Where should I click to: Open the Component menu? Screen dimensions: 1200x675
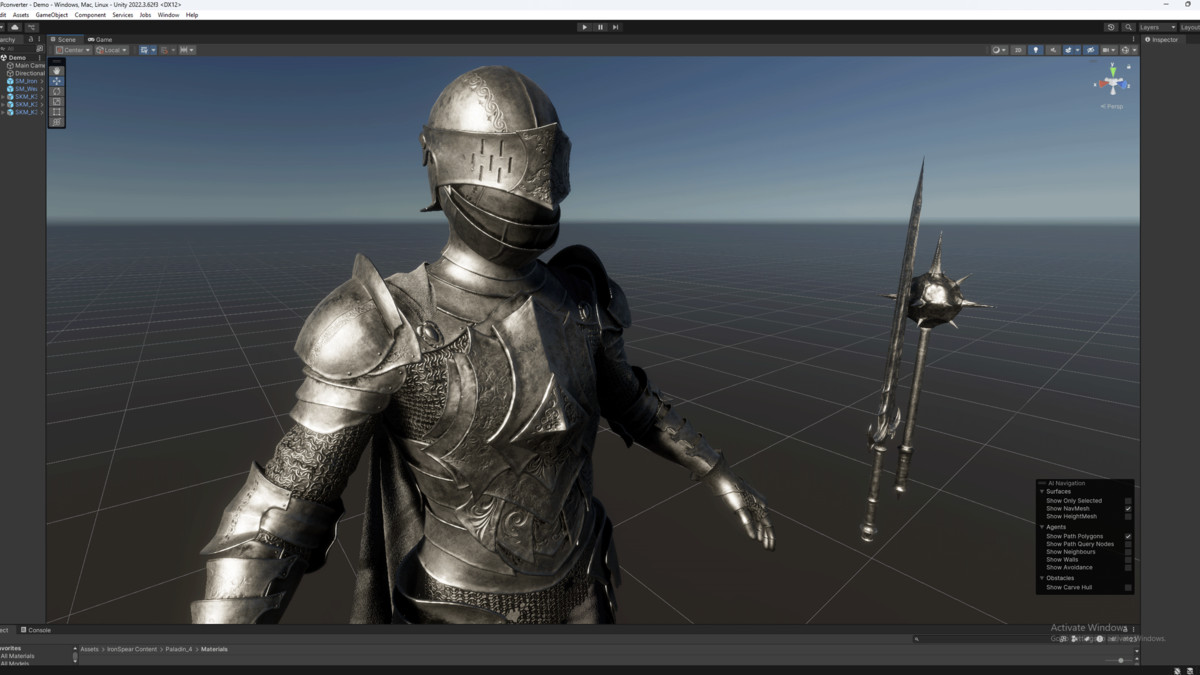[90, 15]
